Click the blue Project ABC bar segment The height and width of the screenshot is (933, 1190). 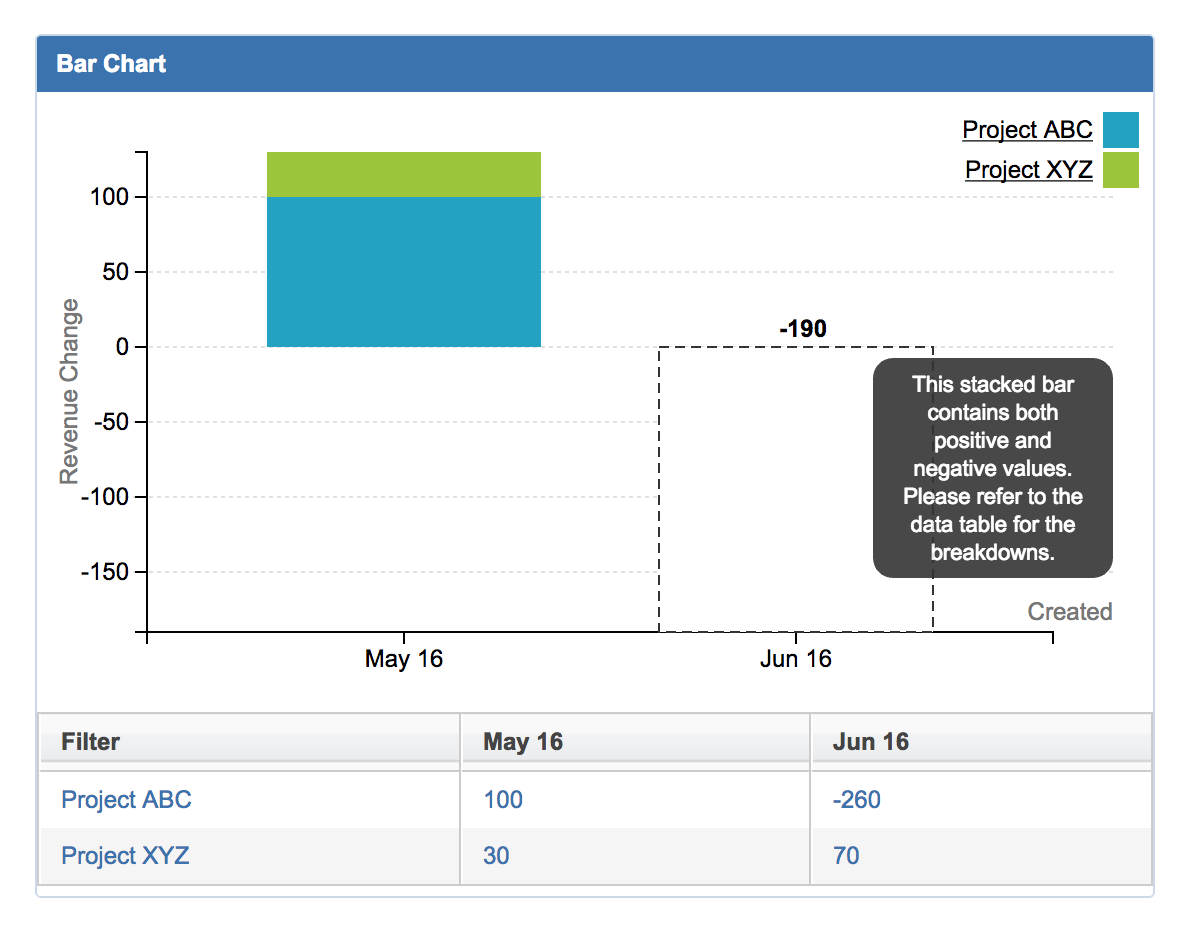pos(403,272)
